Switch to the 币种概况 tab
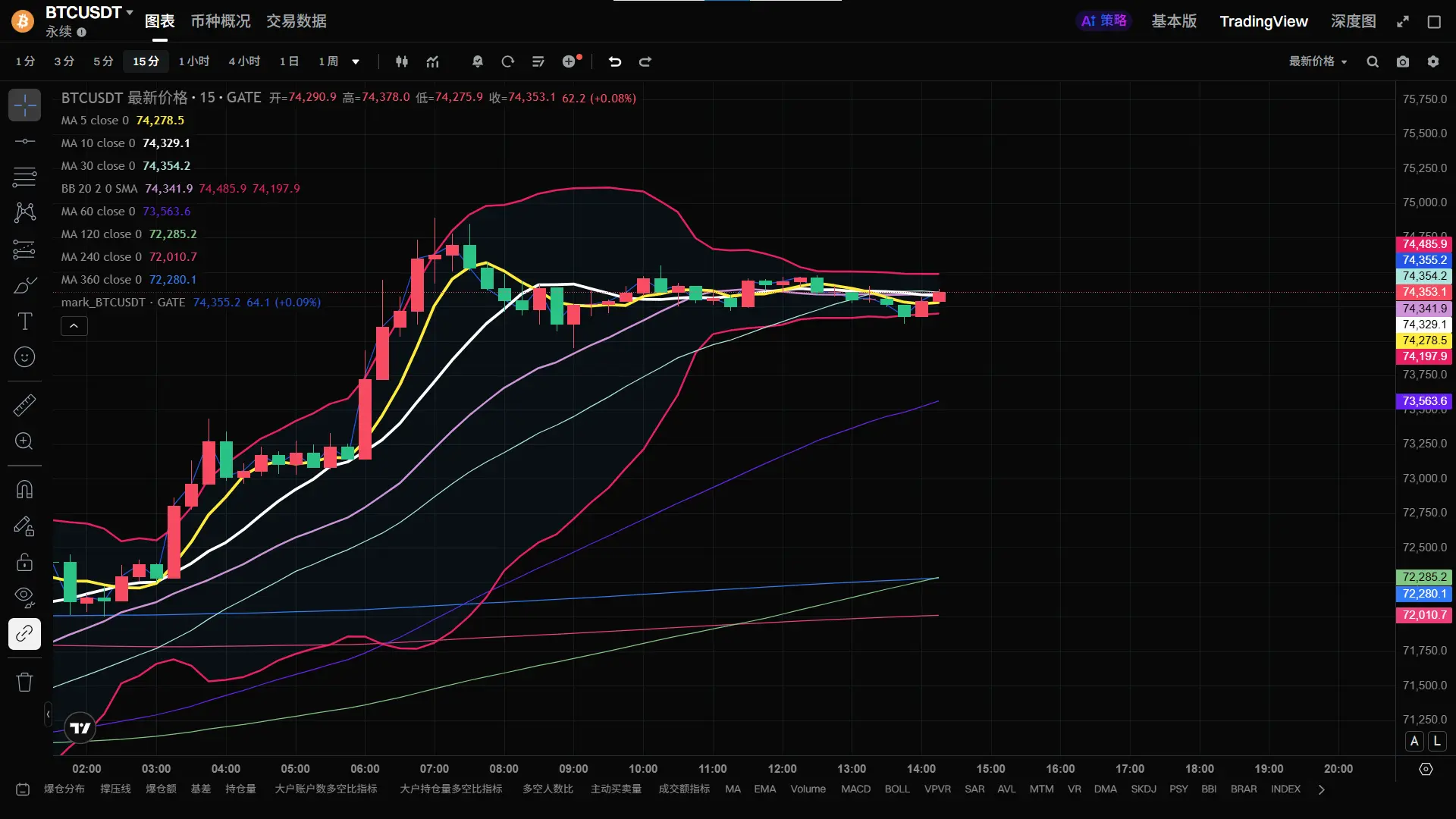 click(x=220, y=21)
